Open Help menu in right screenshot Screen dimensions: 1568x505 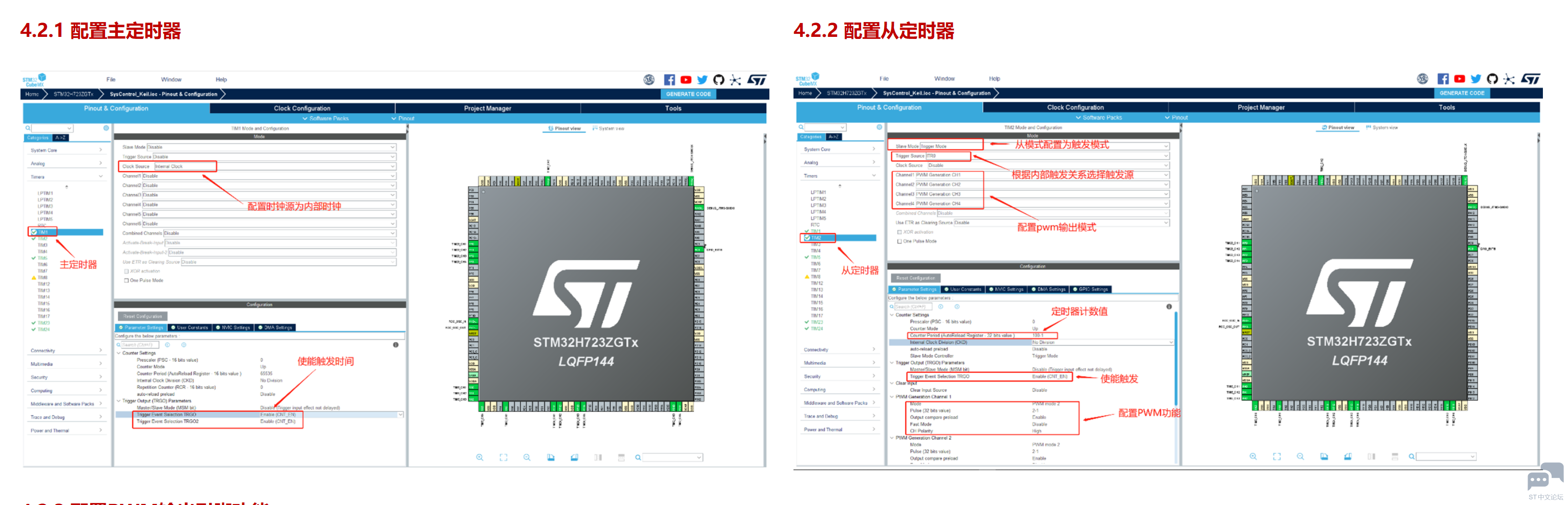[x=995, y=78]
